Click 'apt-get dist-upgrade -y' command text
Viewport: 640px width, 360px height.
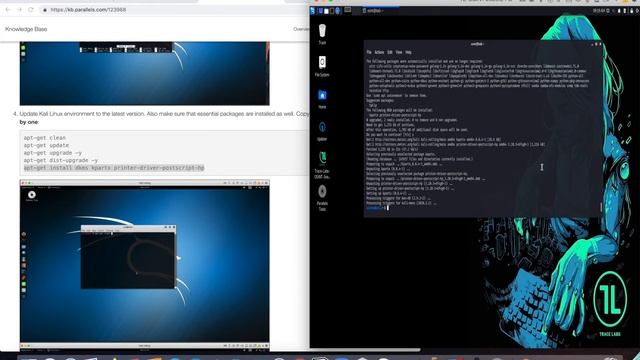coord(60,160)
